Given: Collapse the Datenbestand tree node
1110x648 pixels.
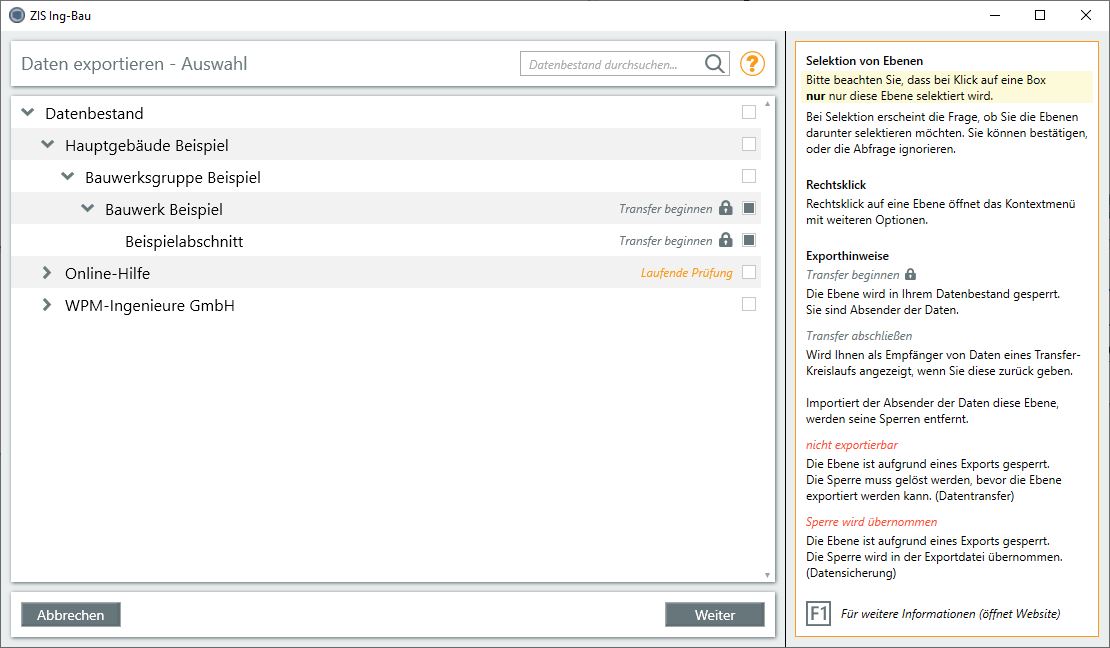Looking at the screenshot, I should pos(27,113).
